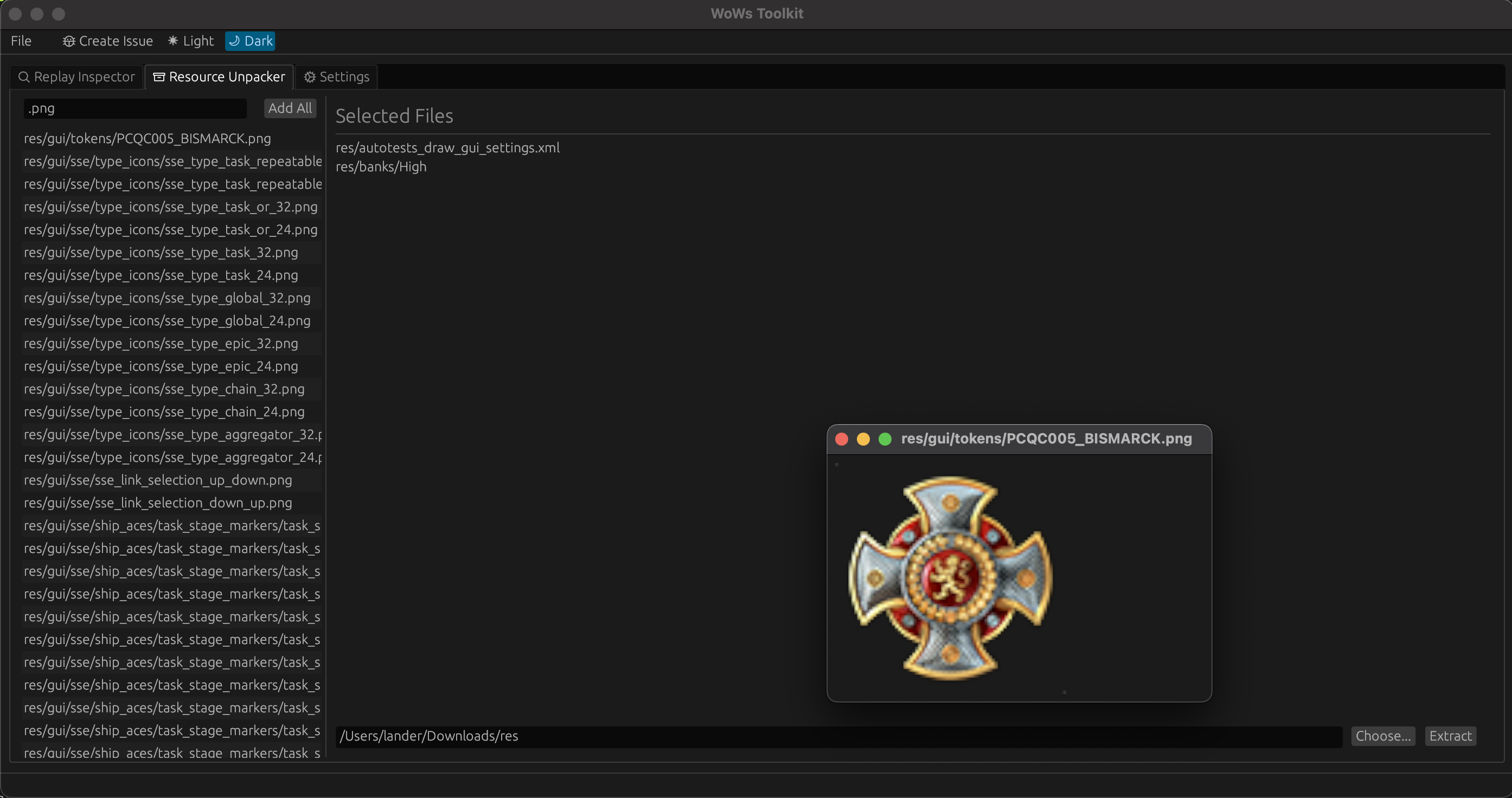Click the Choose... output folder button
Screen dimensions: 1512x798
click(x=1382, y=736)
